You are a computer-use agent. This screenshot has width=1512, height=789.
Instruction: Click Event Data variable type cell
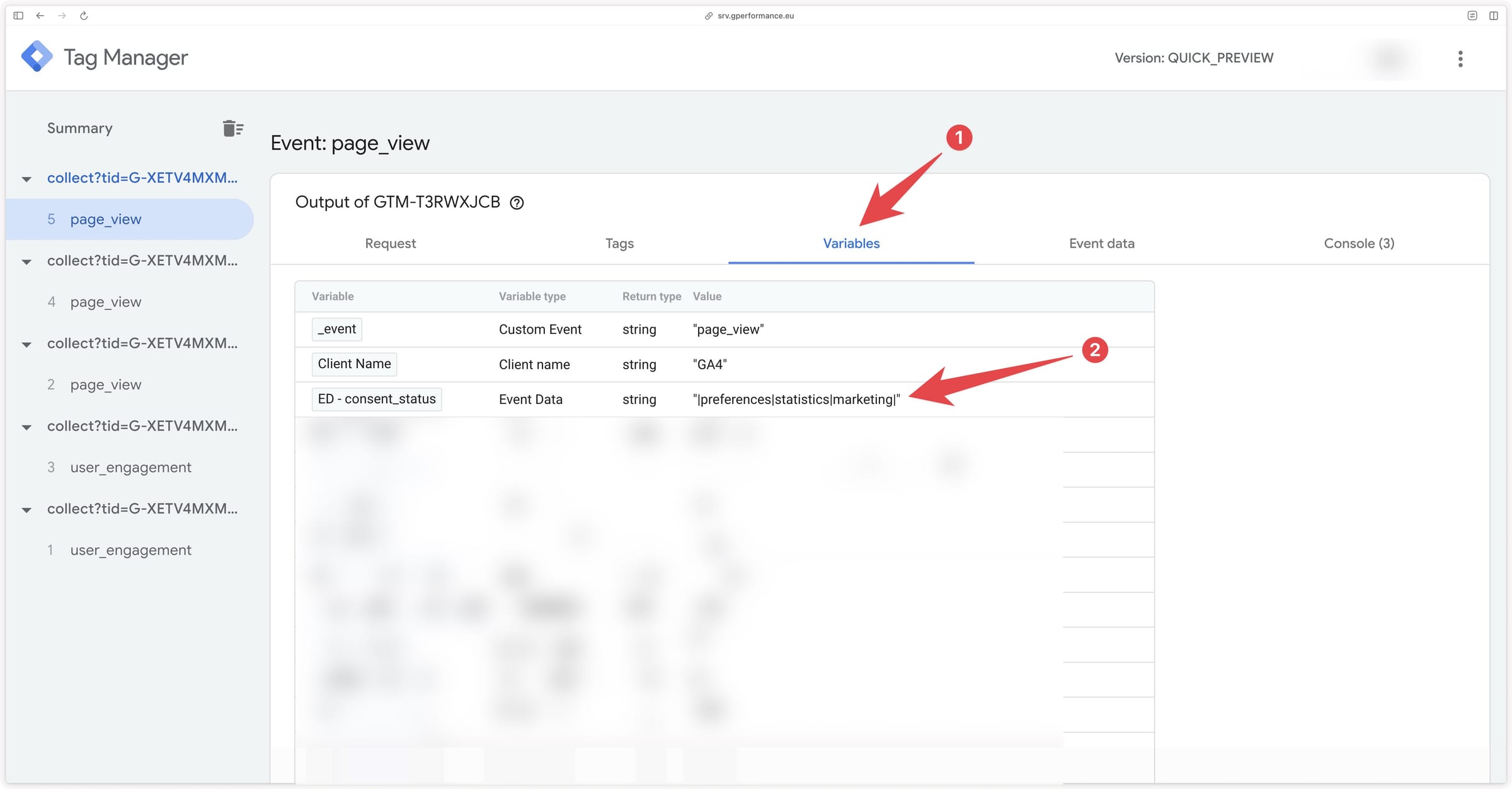pos(530,400)
